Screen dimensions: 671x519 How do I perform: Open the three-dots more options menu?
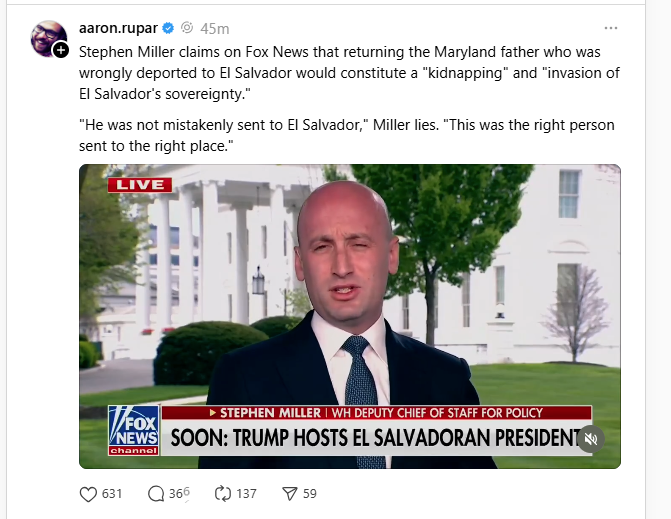click(611, 28)
